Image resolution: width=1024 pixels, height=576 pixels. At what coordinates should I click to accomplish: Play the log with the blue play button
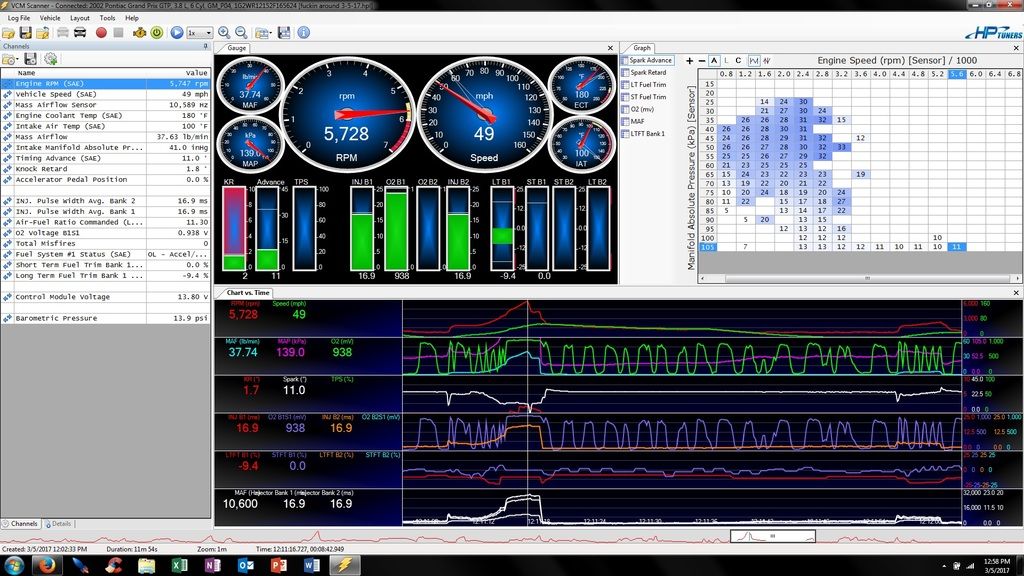point(176,32)
